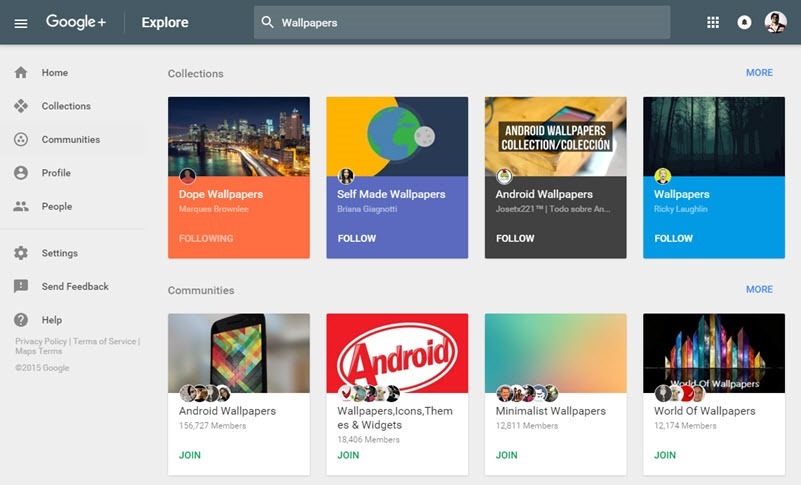Click the Send Feedback bubble icon

21,286
